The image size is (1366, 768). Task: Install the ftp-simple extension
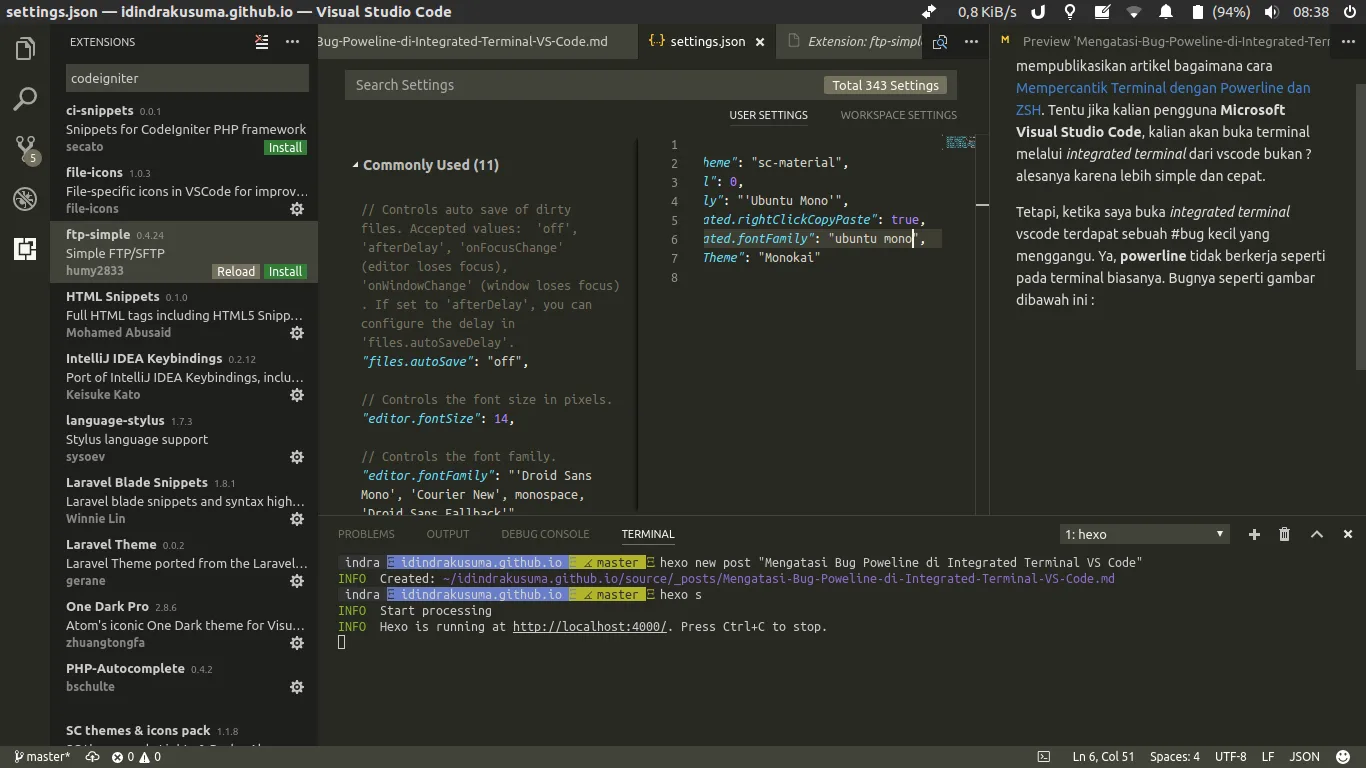285,271
